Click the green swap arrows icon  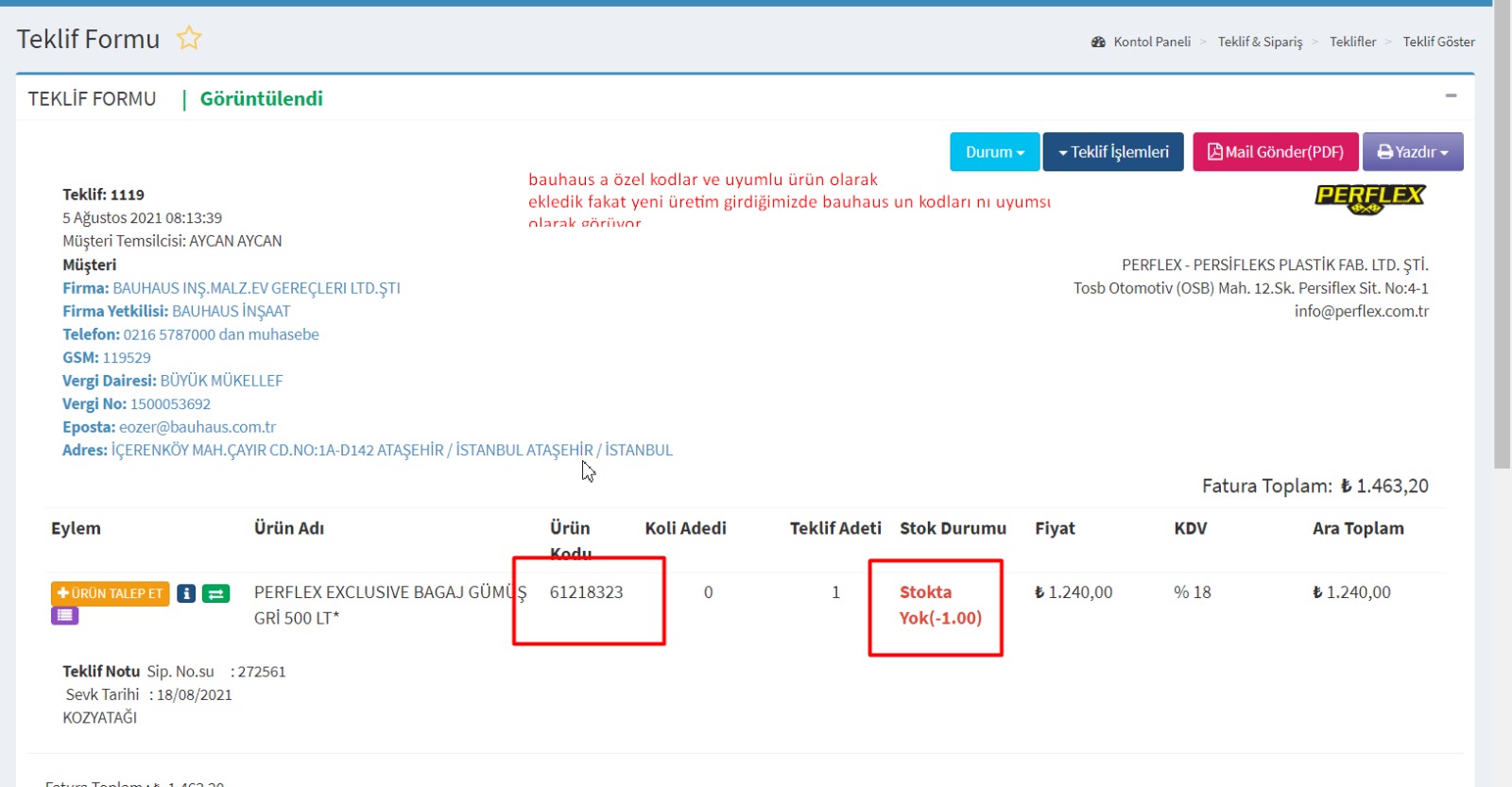click(x=215, y=593)
